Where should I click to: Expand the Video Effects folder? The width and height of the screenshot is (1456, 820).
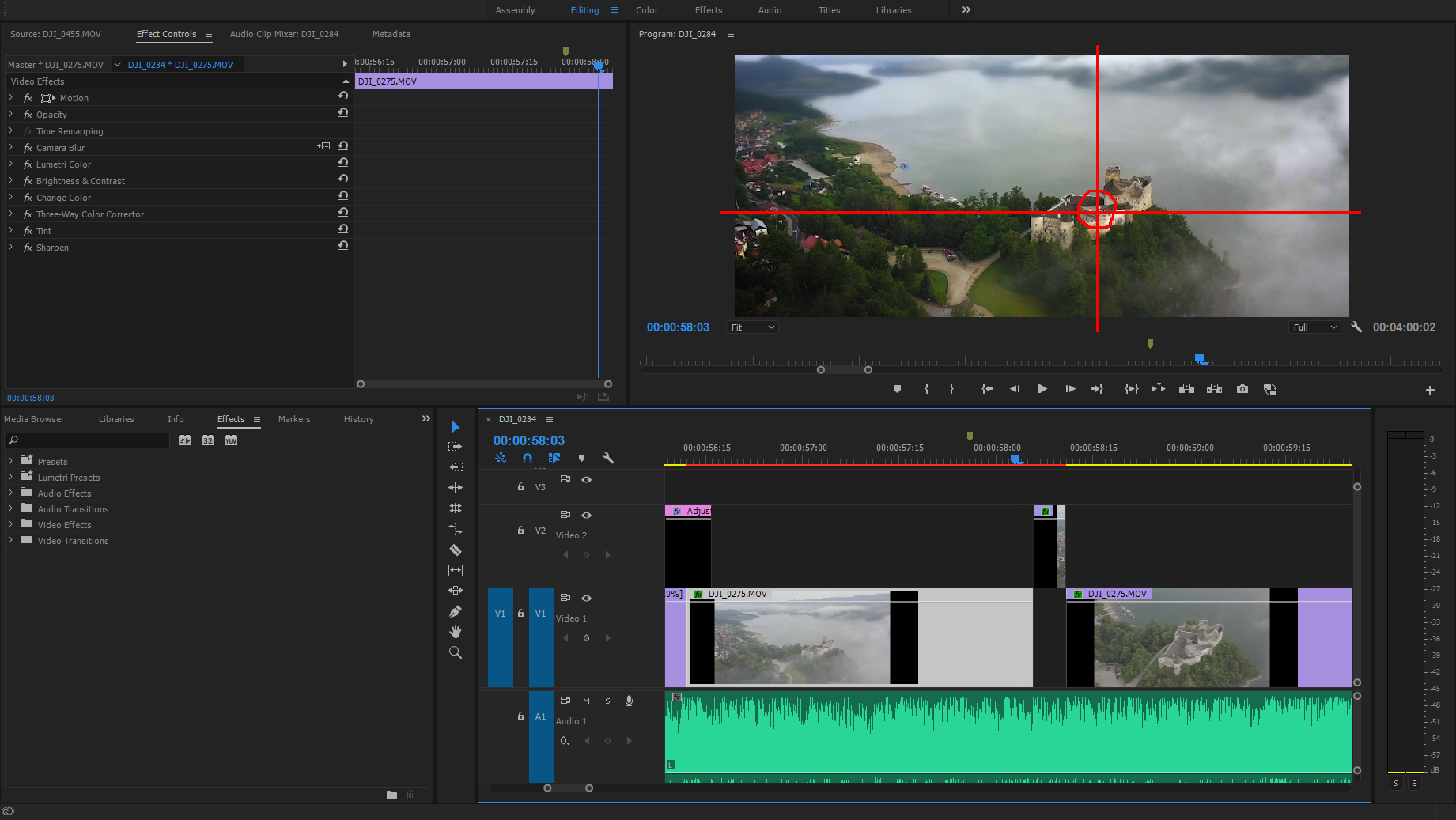(11, 524)
